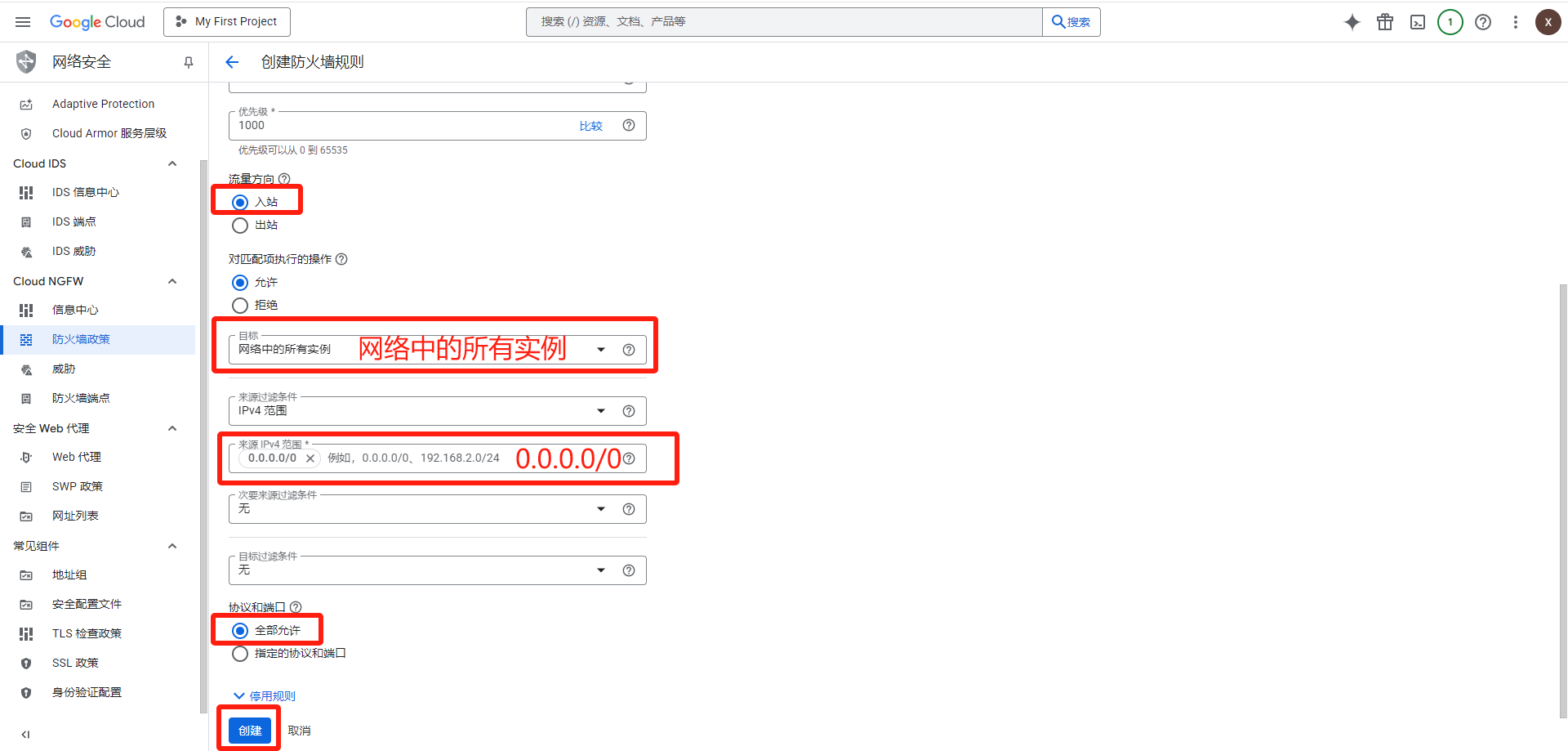
Task: Click the 比较 link in priority field
Action: pos(591,126)
